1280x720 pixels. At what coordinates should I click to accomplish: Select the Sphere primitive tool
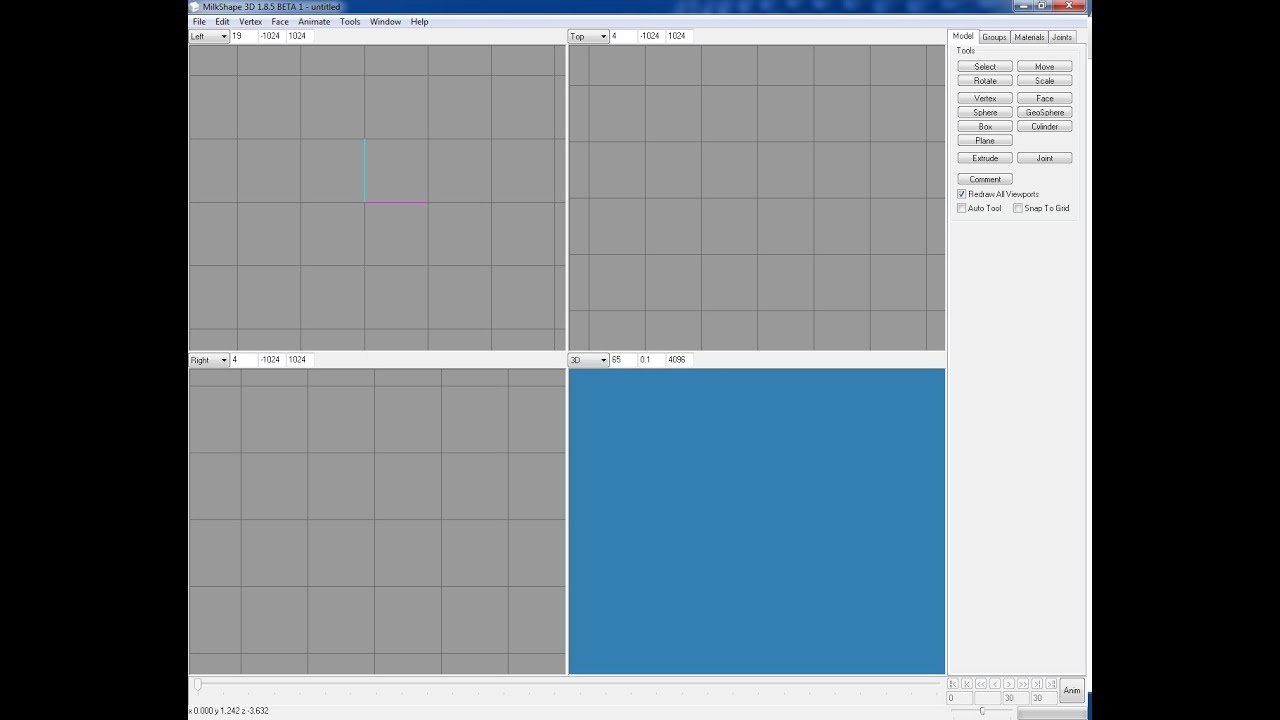coord(985,112)
